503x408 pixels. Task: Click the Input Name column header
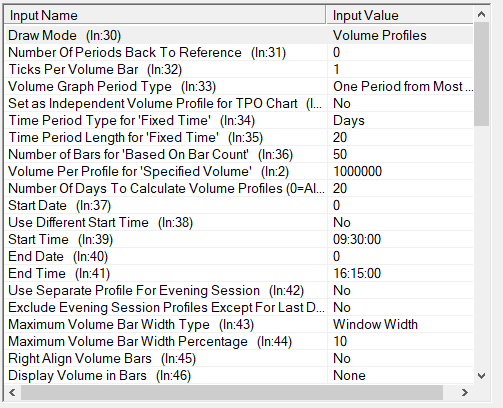pyautogui.click(x=165, y=15)
